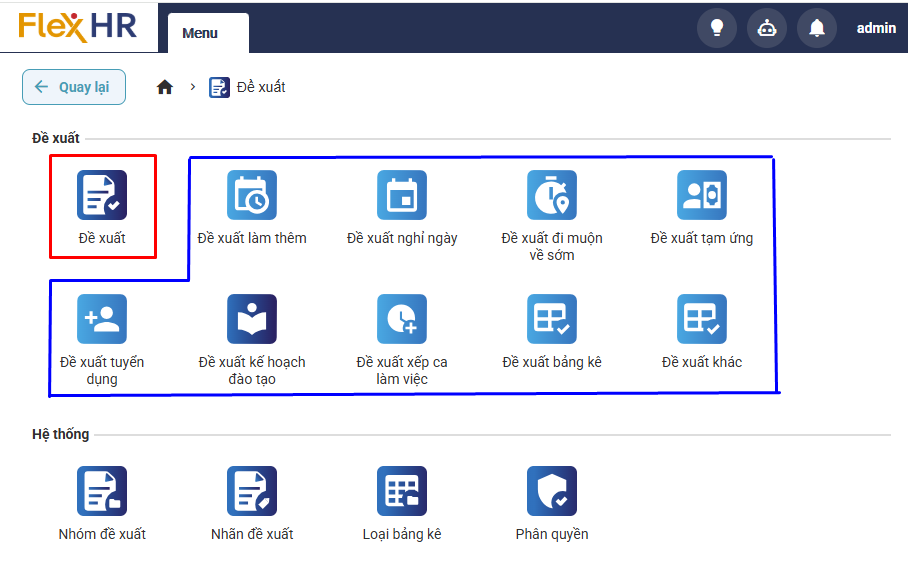Open the admin user menu
The height and width of the screenshot is (578, 908).
pos(876,28)
